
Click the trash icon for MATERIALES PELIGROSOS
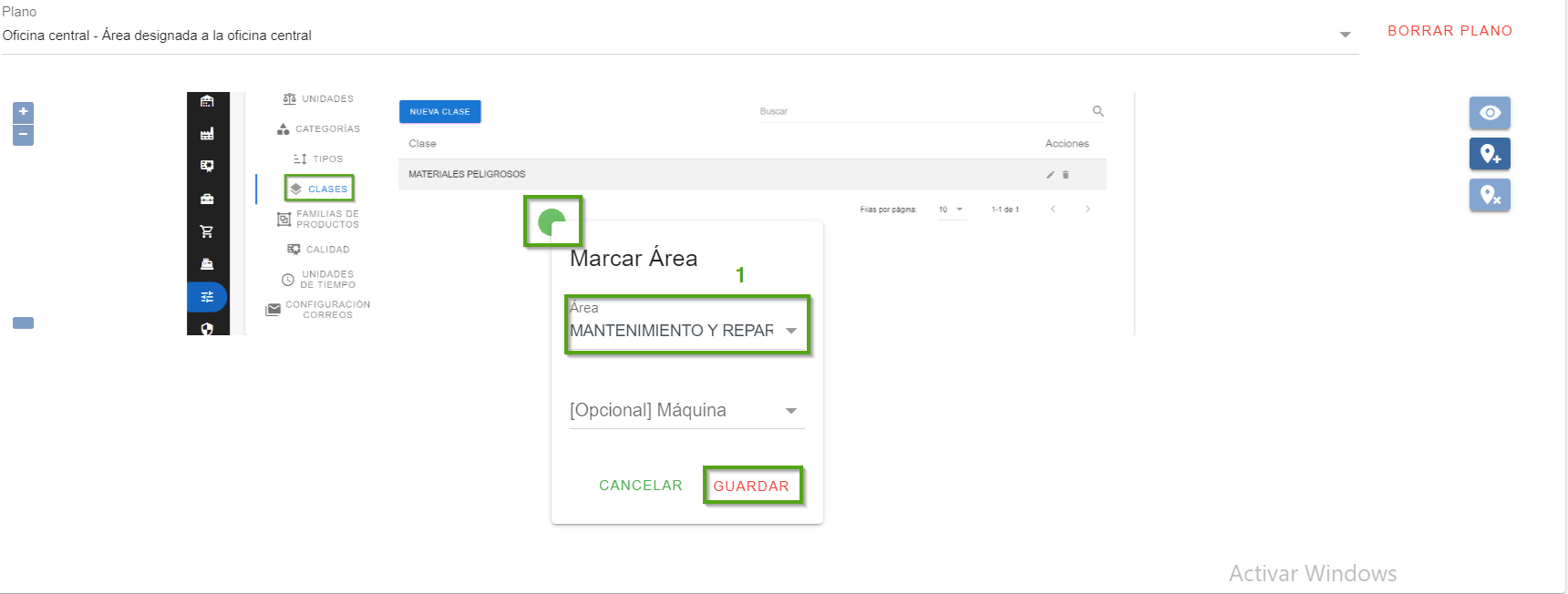click(x=1066, y=175)
